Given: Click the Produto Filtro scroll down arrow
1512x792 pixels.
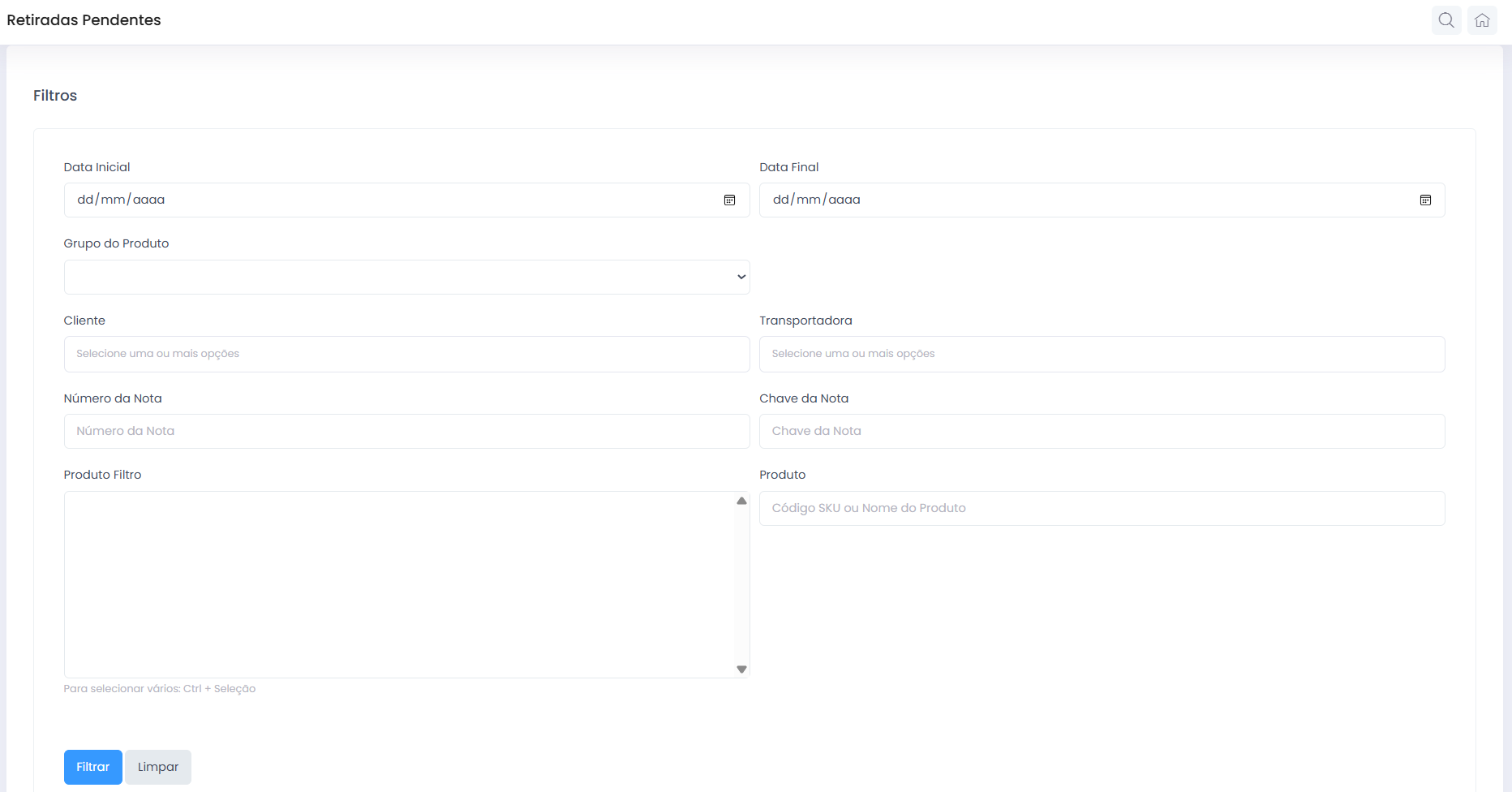Looking at the screenshot, I should coord(741,669).
